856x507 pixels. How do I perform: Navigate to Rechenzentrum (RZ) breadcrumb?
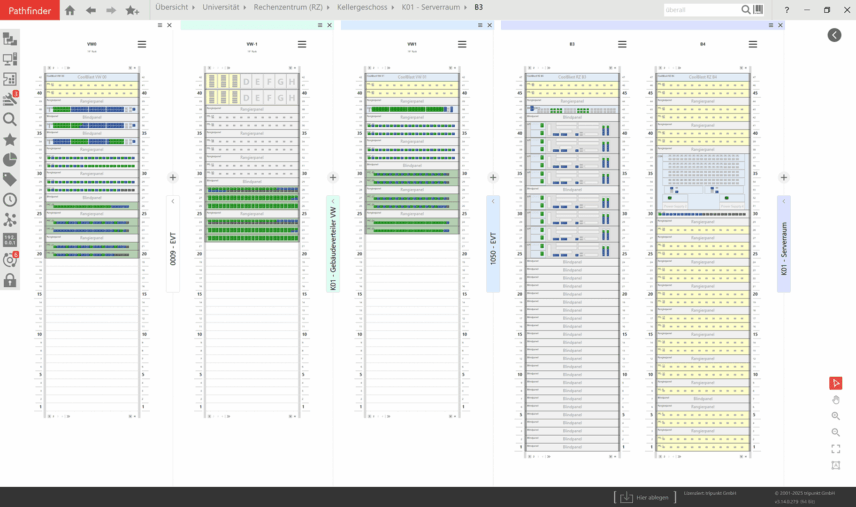point(288,7)
